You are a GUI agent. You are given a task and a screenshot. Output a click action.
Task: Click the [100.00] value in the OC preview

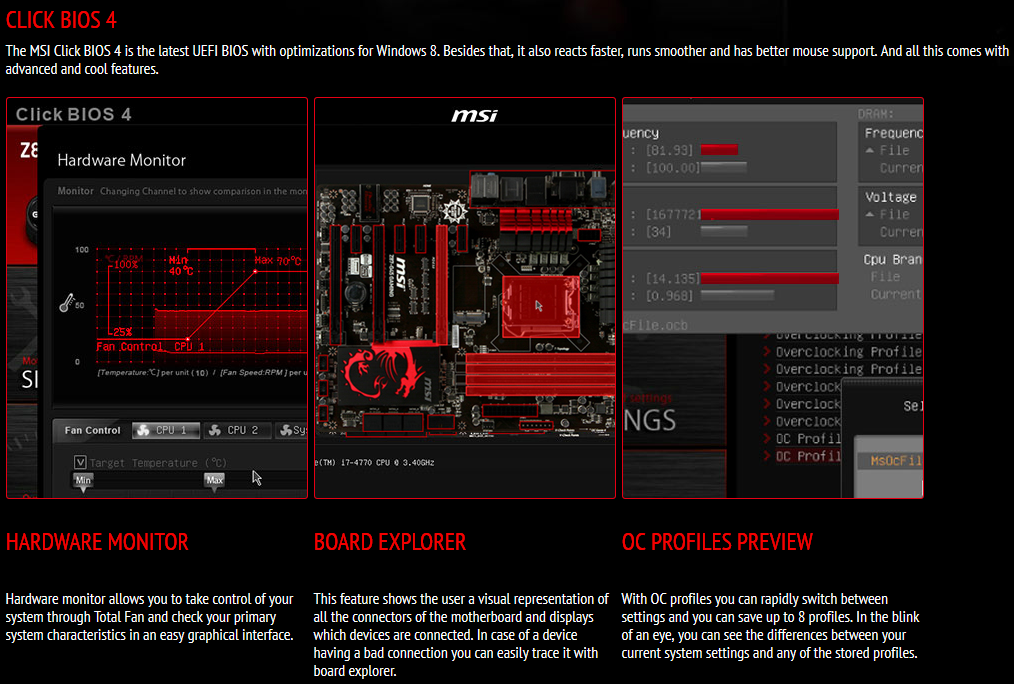pyautogui.click(x=673, y=167)
